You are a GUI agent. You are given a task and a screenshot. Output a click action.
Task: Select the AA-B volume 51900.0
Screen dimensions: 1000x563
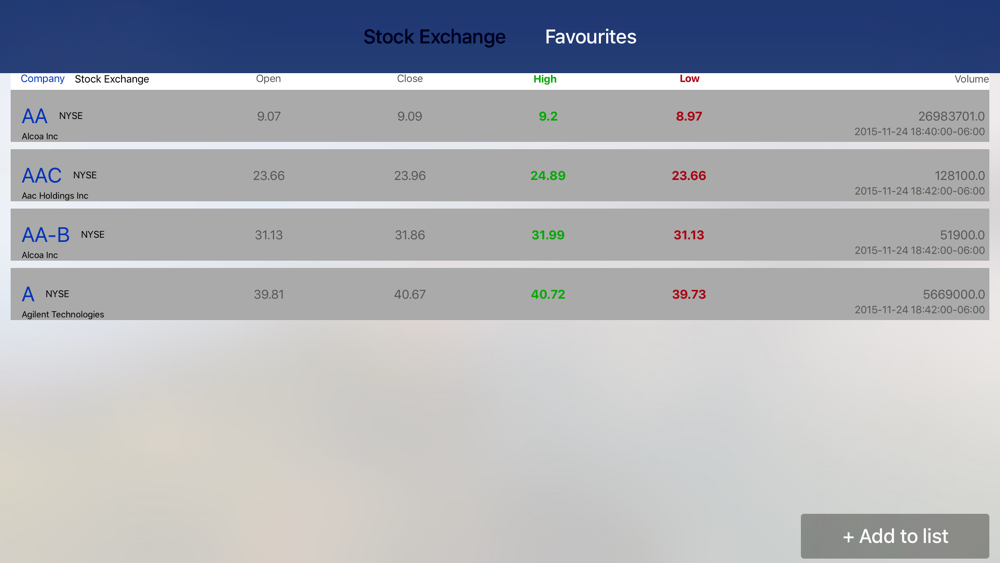pos(962,235)
